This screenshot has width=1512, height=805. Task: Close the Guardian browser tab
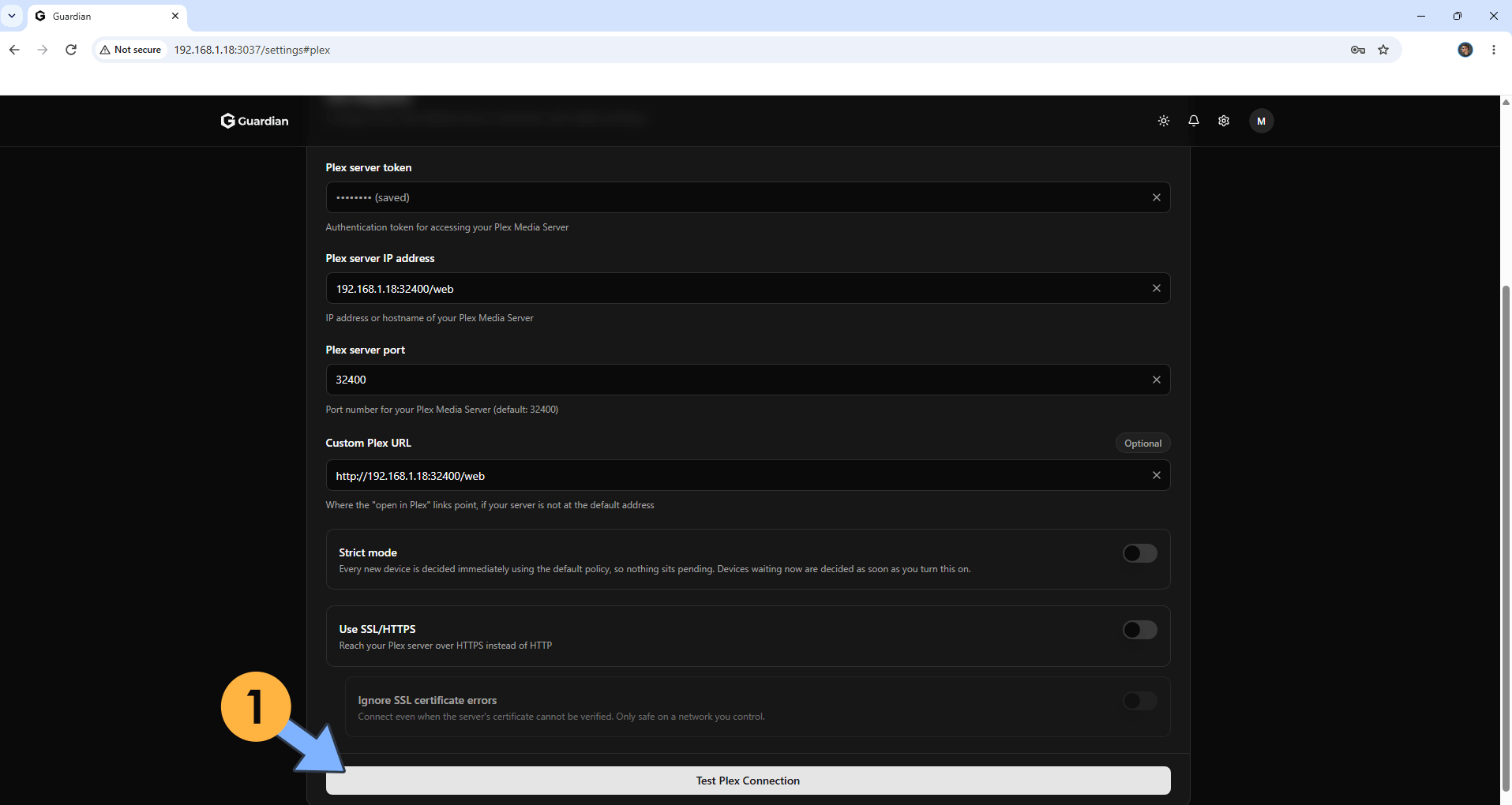coord(175,16)
